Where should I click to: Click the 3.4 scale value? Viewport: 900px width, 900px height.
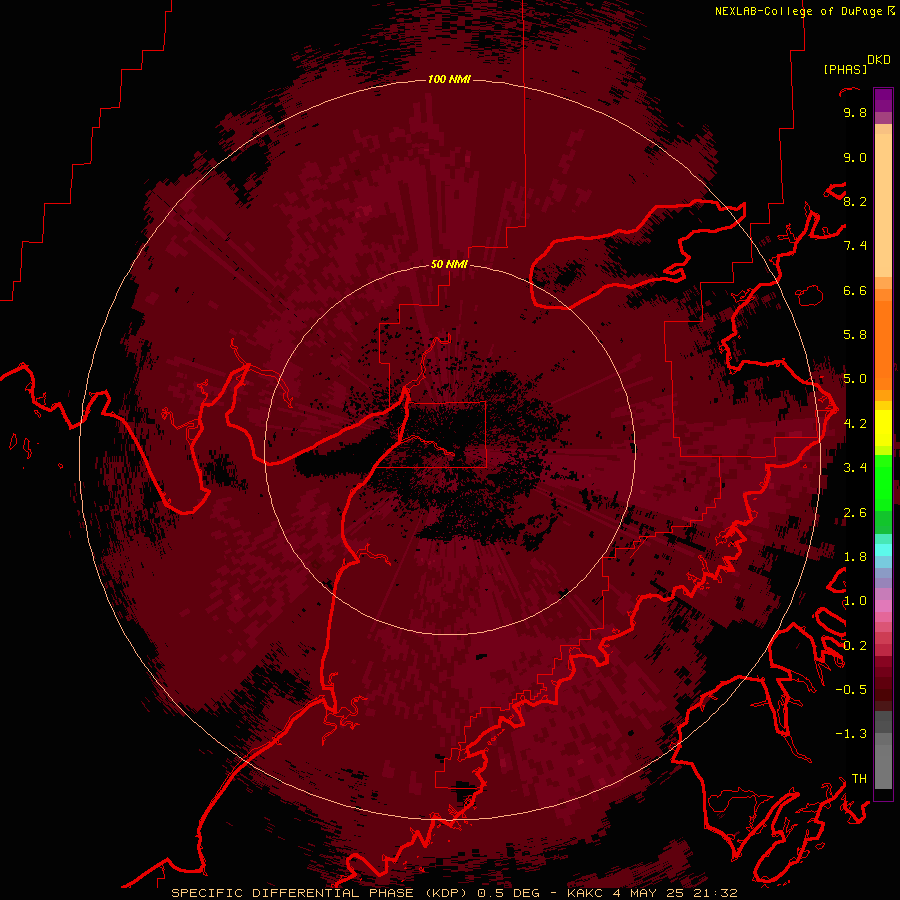[855, 468]
